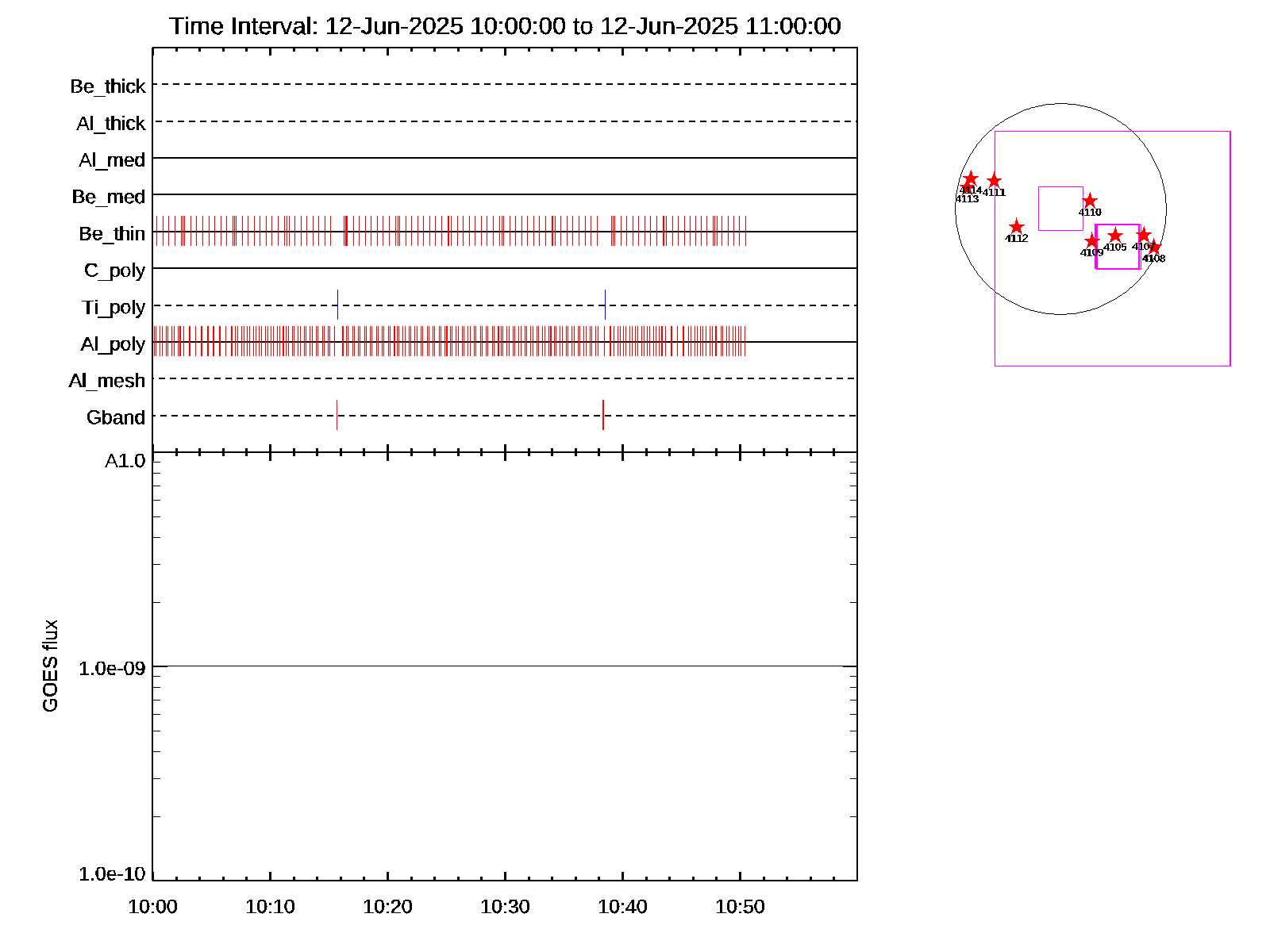Click the small magenta field-of-view box at disk center
Image resolution: width=1270 pixels, height=952 pixels.
click(x=1060, y=209)
